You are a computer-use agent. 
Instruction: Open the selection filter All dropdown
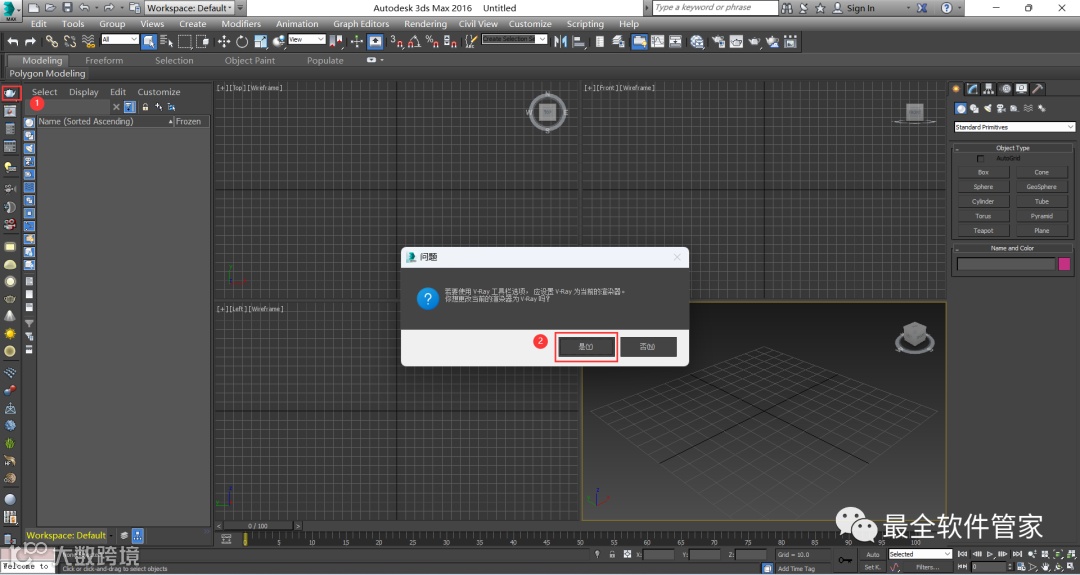(x=120, y=40)
